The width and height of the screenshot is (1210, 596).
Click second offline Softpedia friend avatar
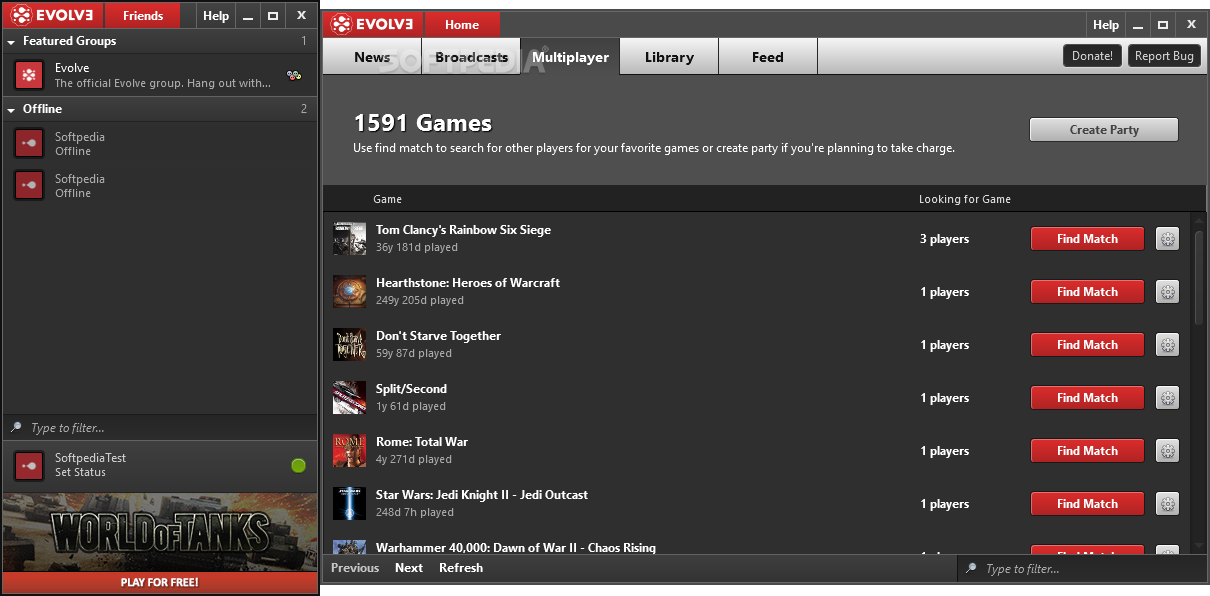[29, 185]
